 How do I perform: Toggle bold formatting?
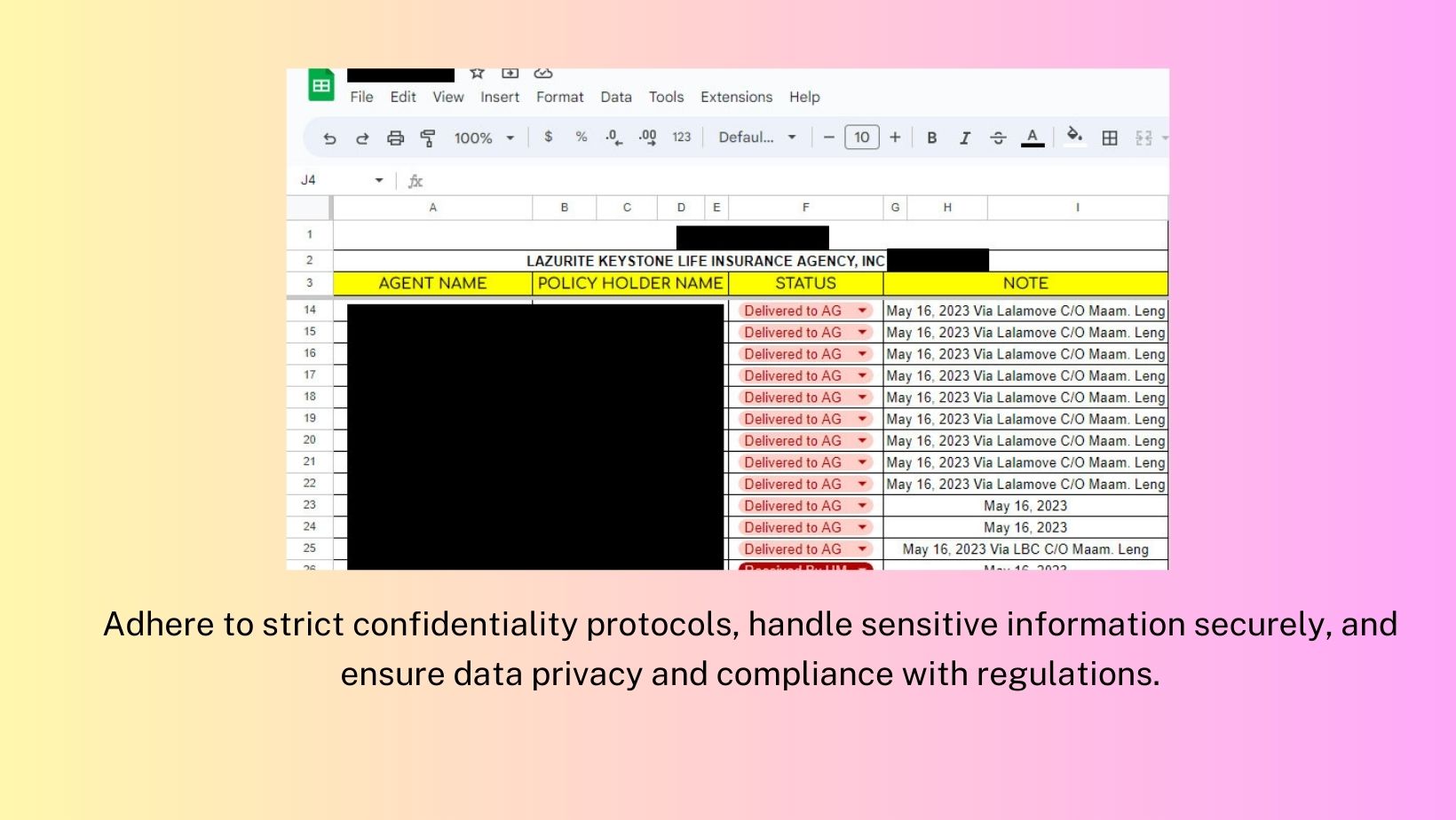point(932,138)
